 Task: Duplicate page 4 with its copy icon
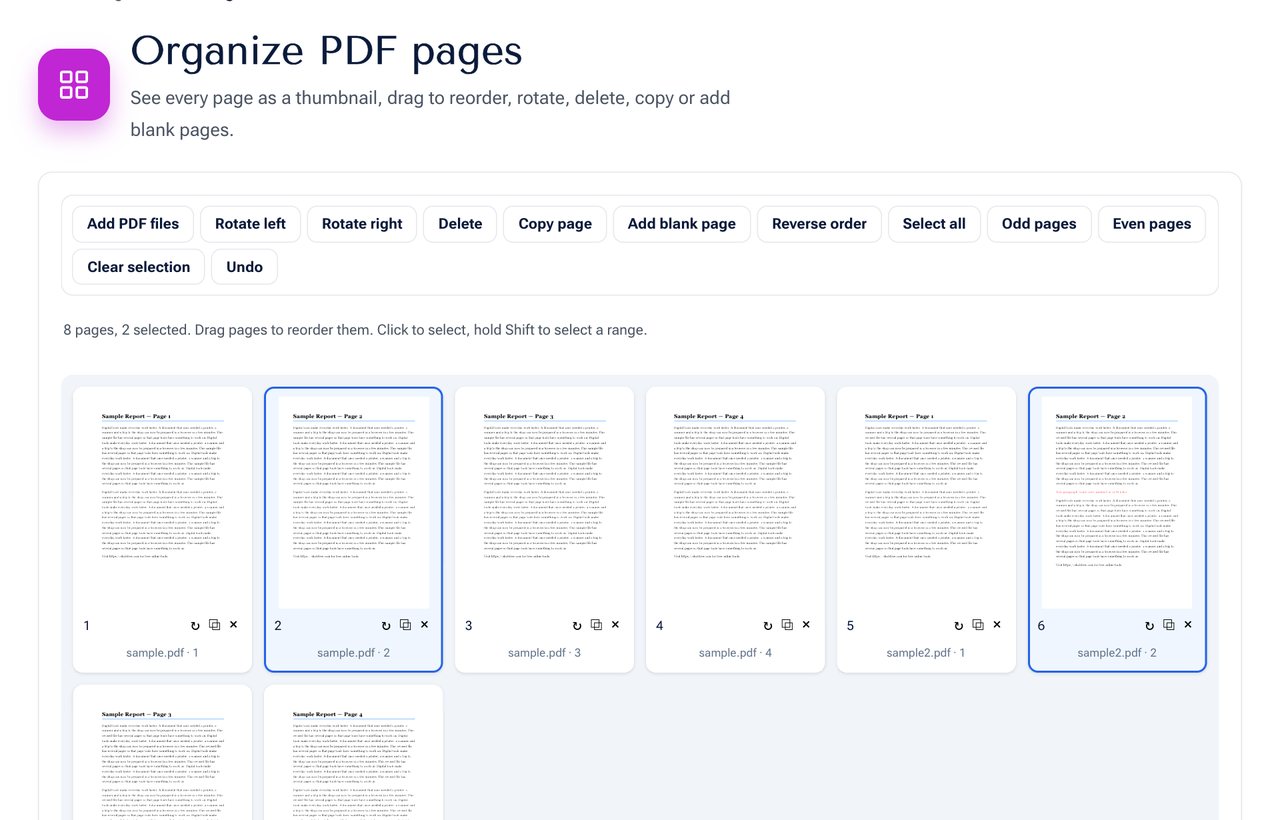click(787, 625)
